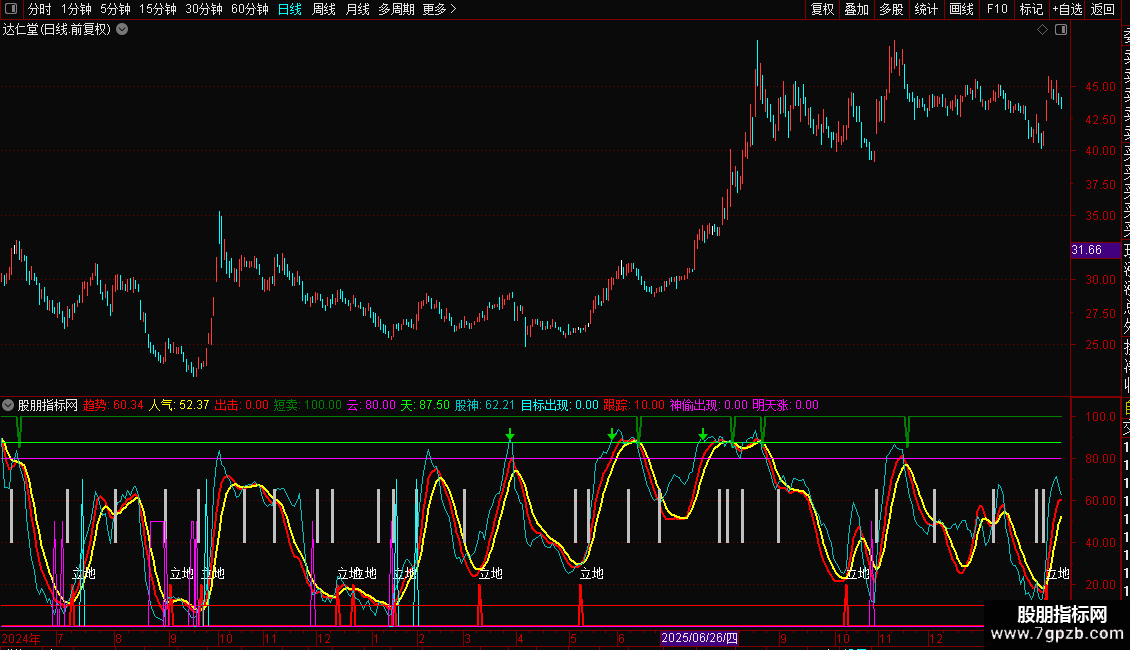This screenshot has height=650, width=1130.
Task: Click the diamond icon at chart top right
Action: tap(1043, 30)
